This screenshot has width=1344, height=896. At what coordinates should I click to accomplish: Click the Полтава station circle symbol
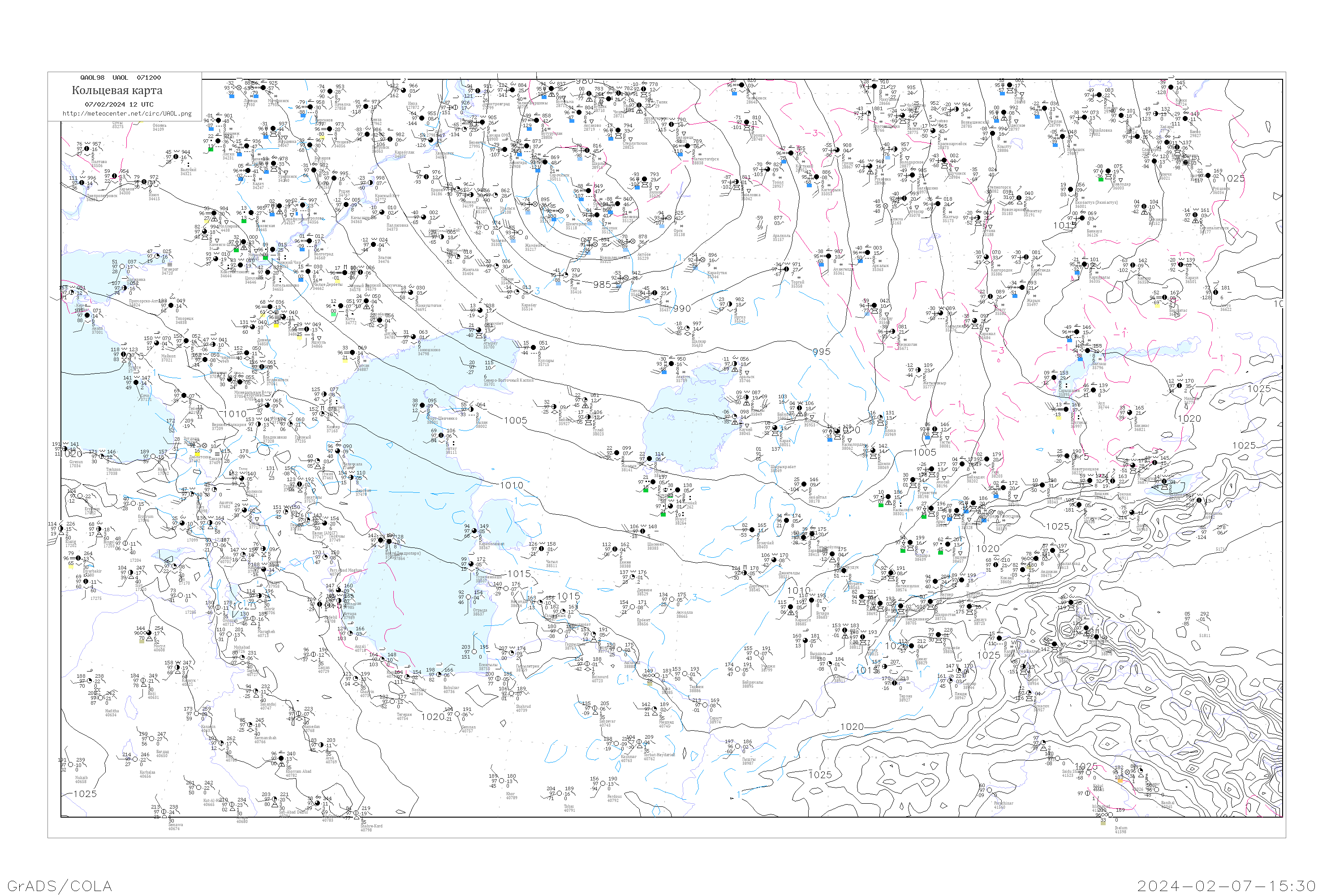point(87,149)
